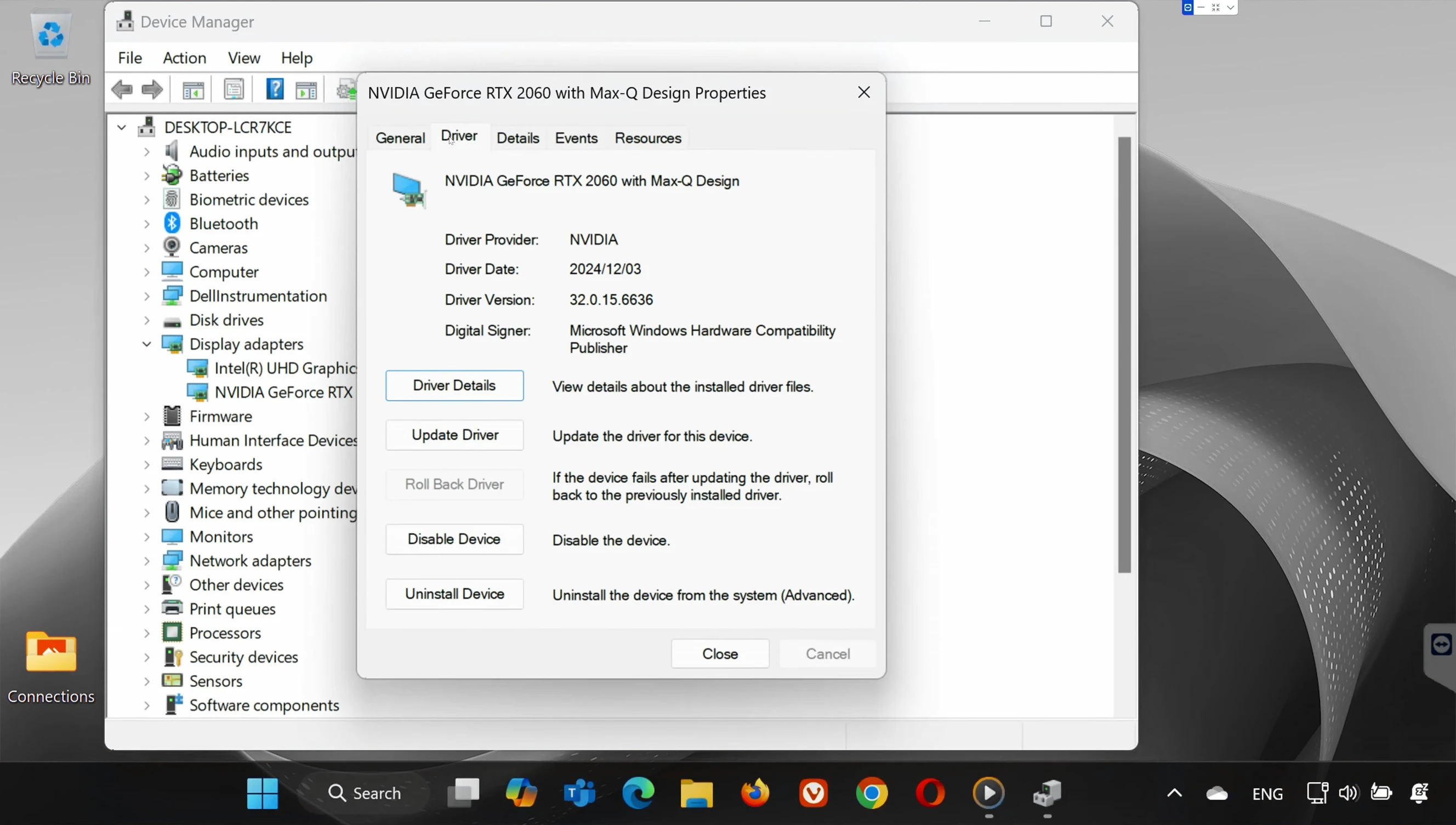Click the Uninstall Device button
The image size is (1456, 825).
[454, 594]
